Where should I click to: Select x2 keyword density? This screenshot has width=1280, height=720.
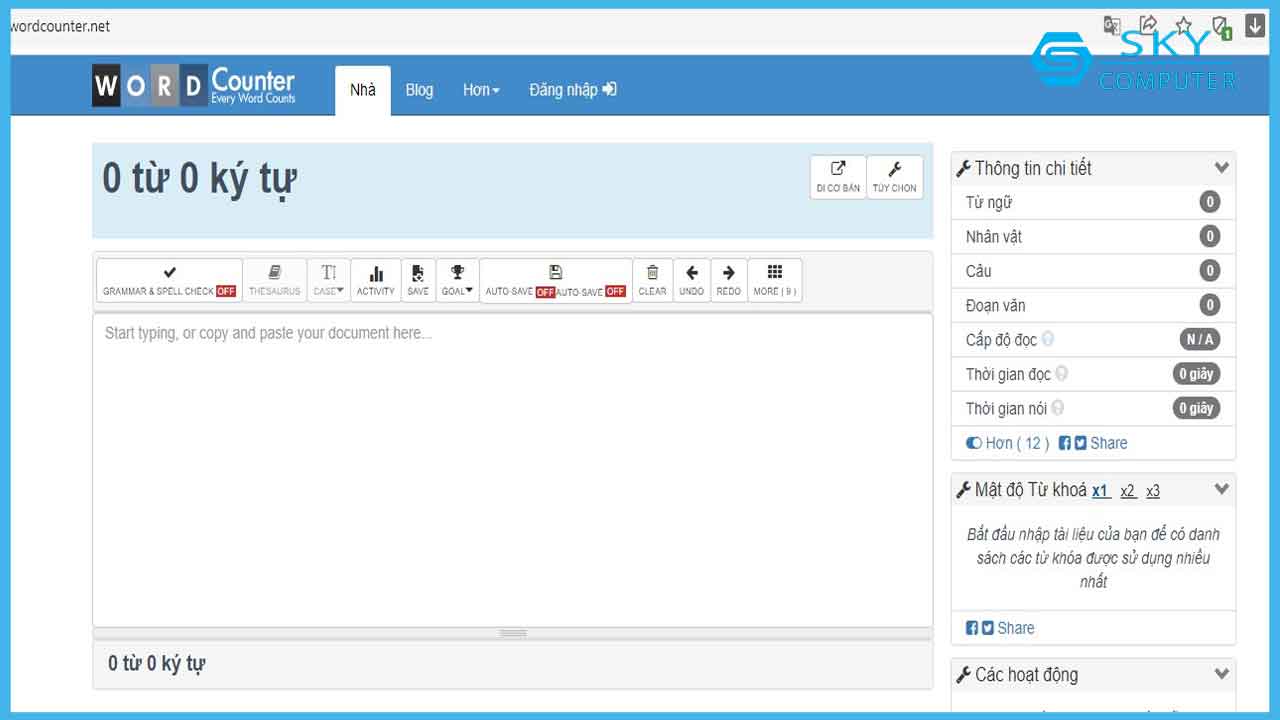pos(1128,491)
